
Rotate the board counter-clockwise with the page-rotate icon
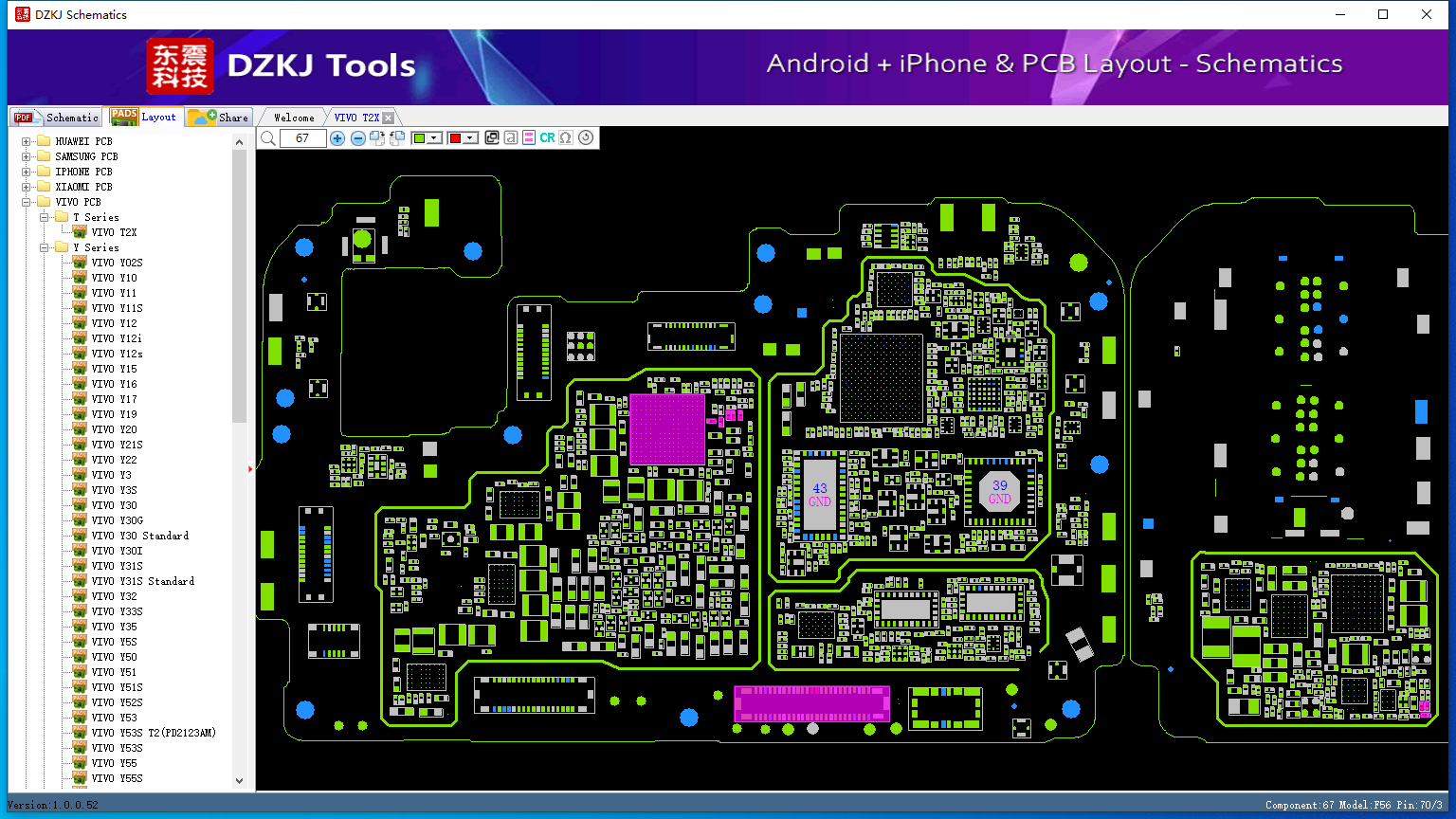click(x=397, y=138)
